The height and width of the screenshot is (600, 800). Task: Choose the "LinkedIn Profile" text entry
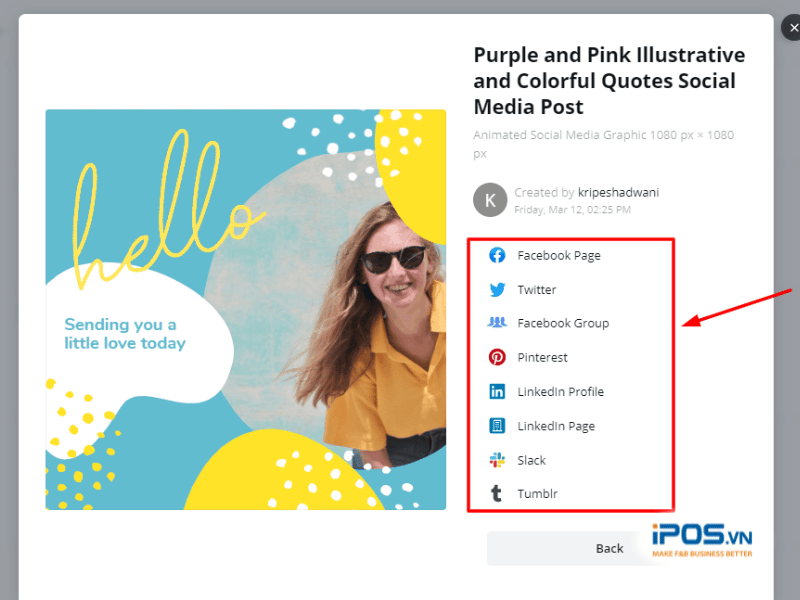tap(560, 392)
